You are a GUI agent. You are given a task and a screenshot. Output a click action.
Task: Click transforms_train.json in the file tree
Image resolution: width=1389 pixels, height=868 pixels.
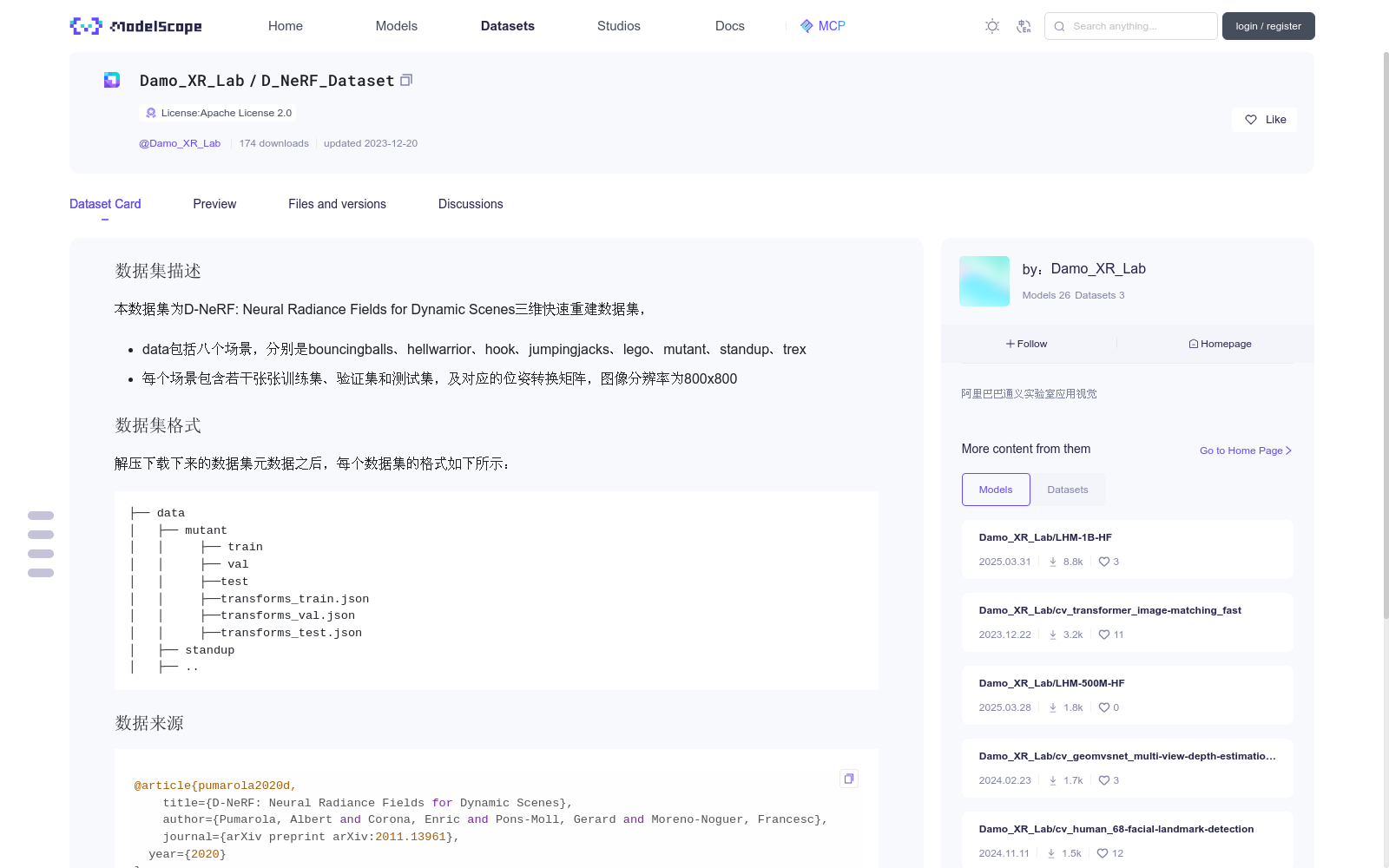(295, 599)
